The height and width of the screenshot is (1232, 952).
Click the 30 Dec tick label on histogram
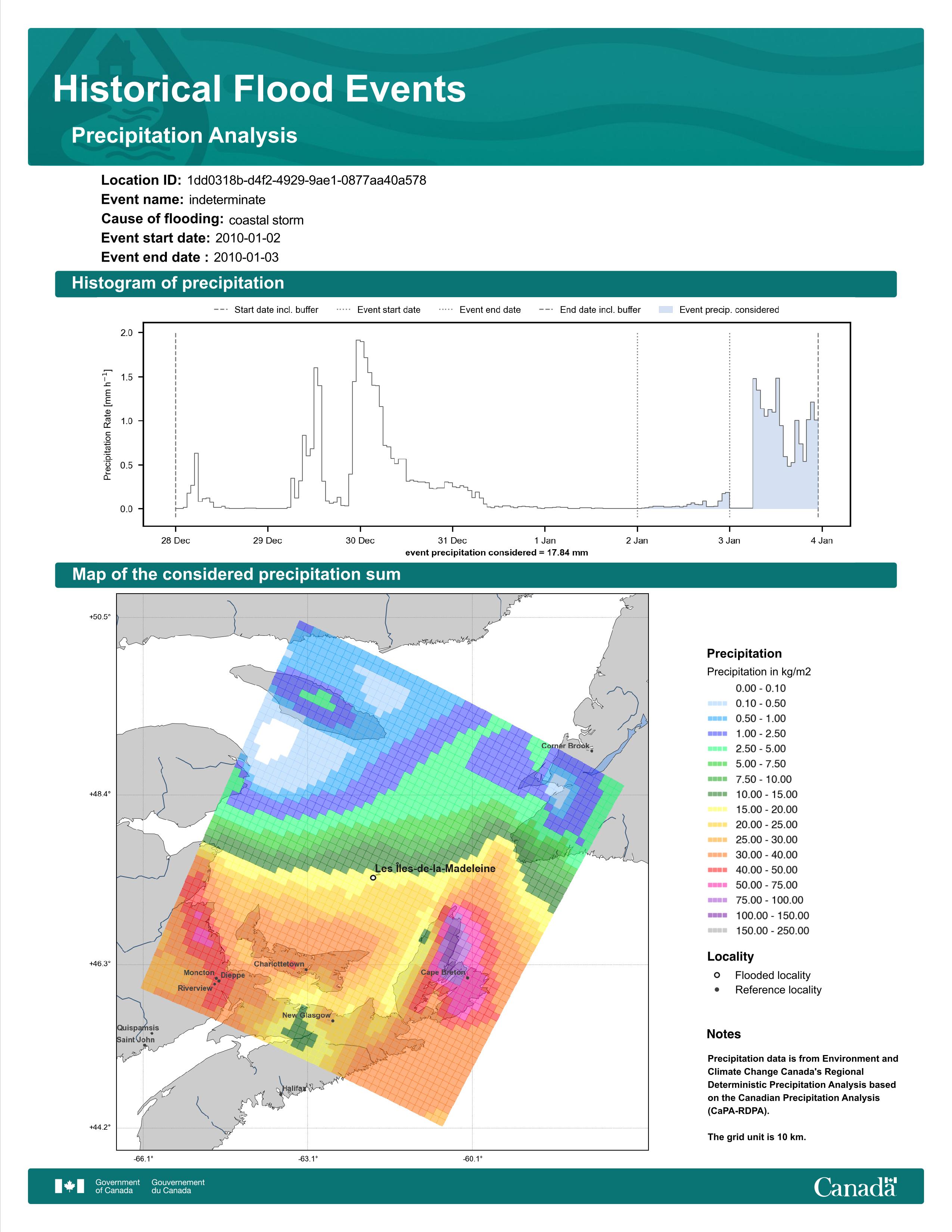coord(360,541)
